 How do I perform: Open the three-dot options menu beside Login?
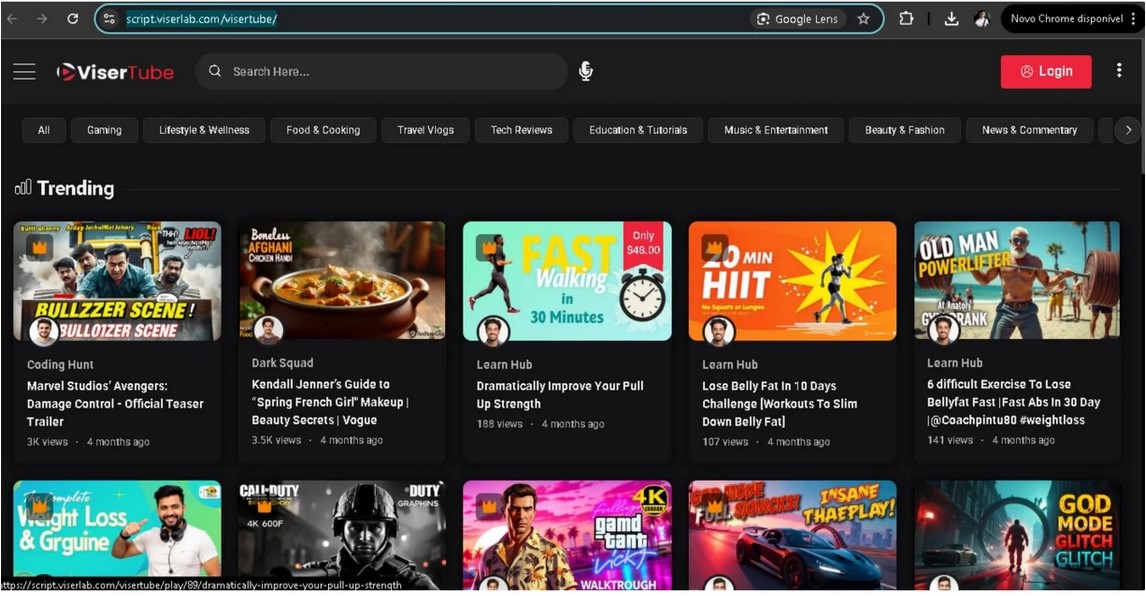coord(1119,71)
